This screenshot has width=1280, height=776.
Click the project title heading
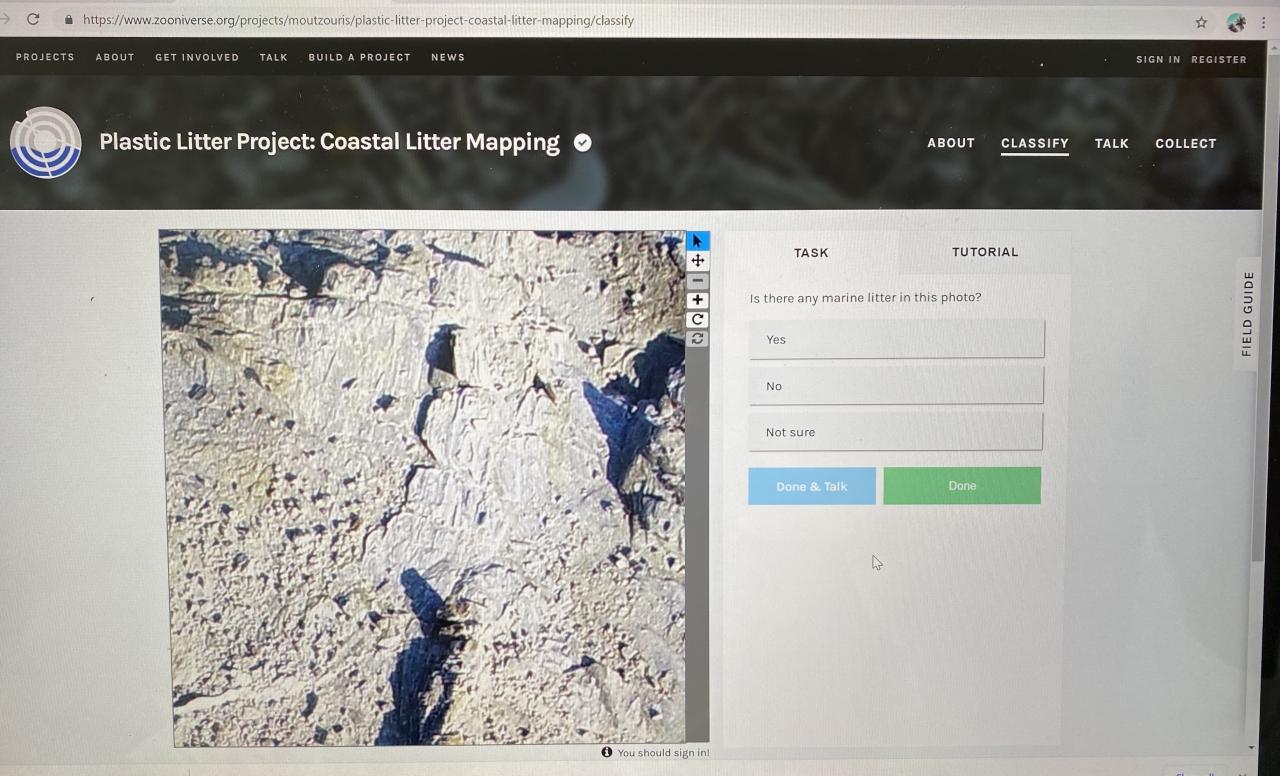coord(329,142)
